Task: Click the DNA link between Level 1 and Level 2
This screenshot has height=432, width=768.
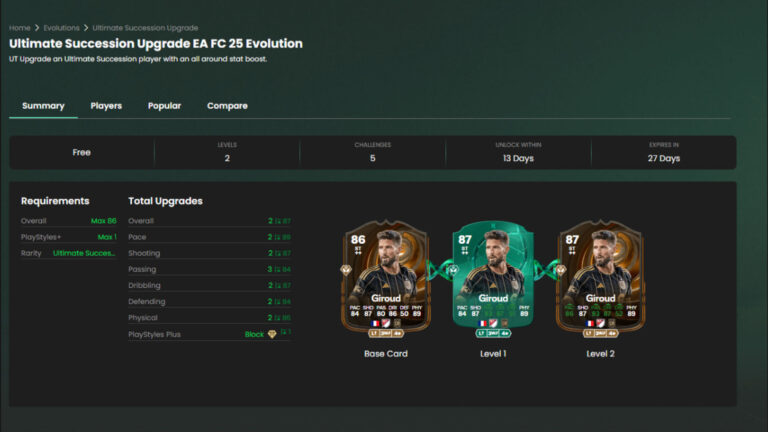Action: coord(545,270)
